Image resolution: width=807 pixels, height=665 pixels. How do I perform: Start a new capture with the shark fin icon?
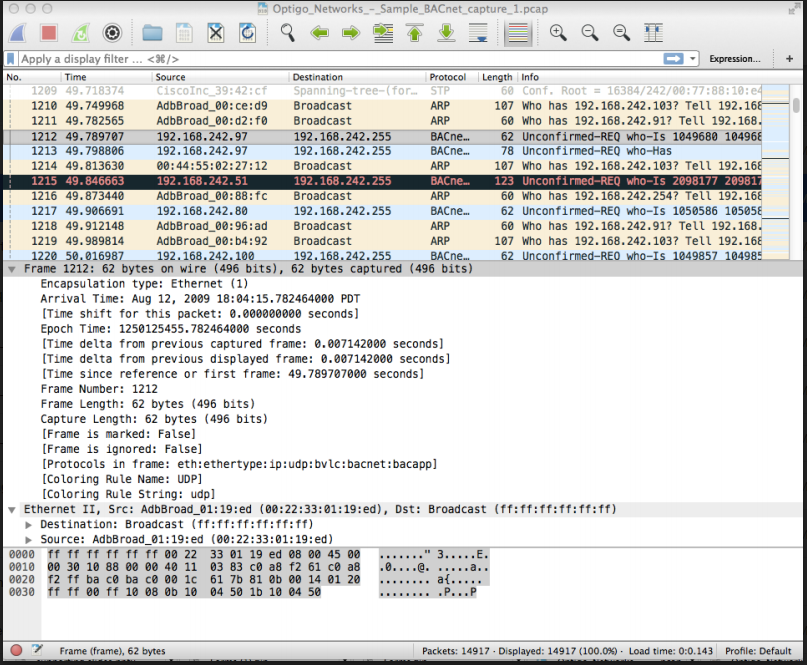[17, 31]
